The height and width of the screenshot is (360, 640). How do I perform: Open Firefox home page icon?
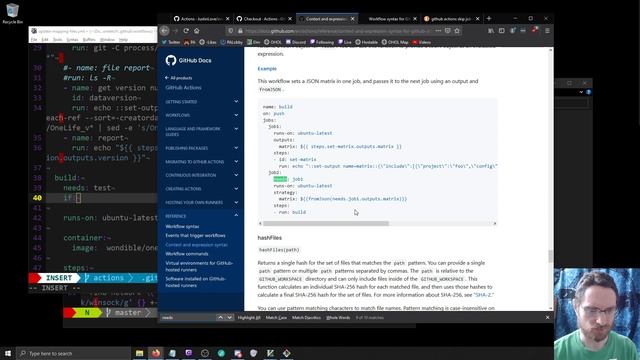coord(197,31)
